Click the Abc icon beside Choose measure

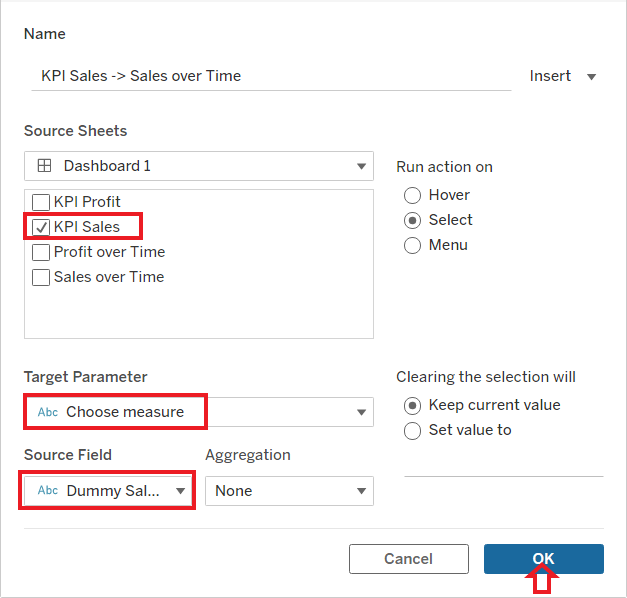tap(48, 412)
